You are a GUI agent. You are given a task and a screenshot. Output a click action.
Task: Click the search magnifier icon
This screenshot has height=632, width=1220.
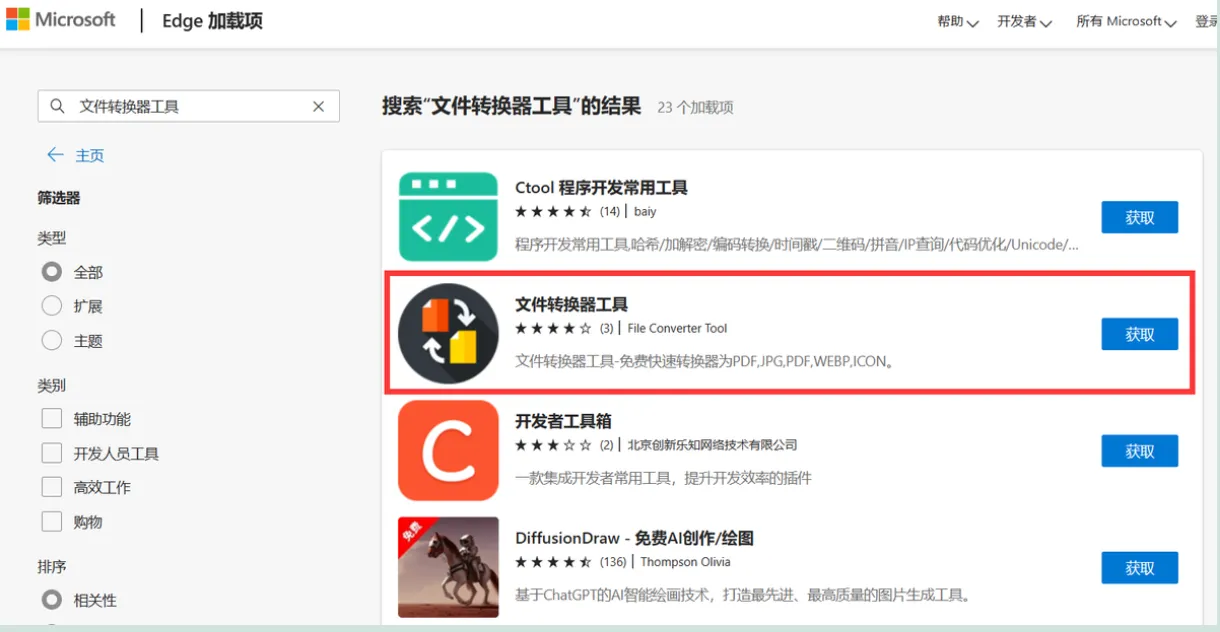[x=58, y=106]
